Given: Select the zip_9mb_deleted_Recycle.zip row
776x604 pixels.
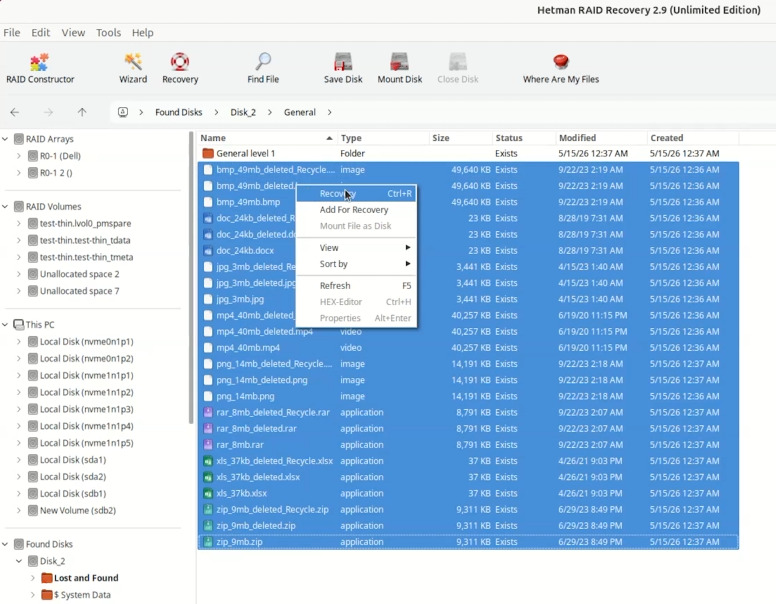Looking at the screenshot, I should [x=468, y=509].
